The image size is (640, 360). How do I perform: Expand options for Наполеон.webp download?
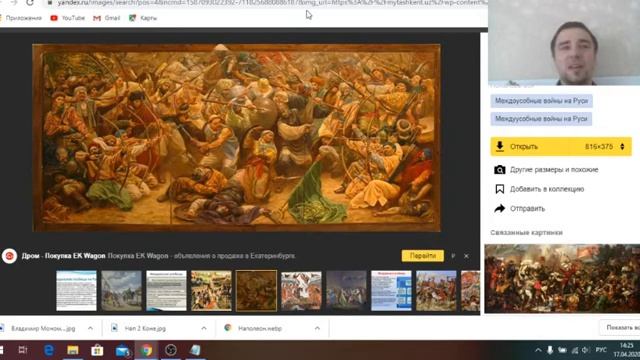[x=317, y=328]
